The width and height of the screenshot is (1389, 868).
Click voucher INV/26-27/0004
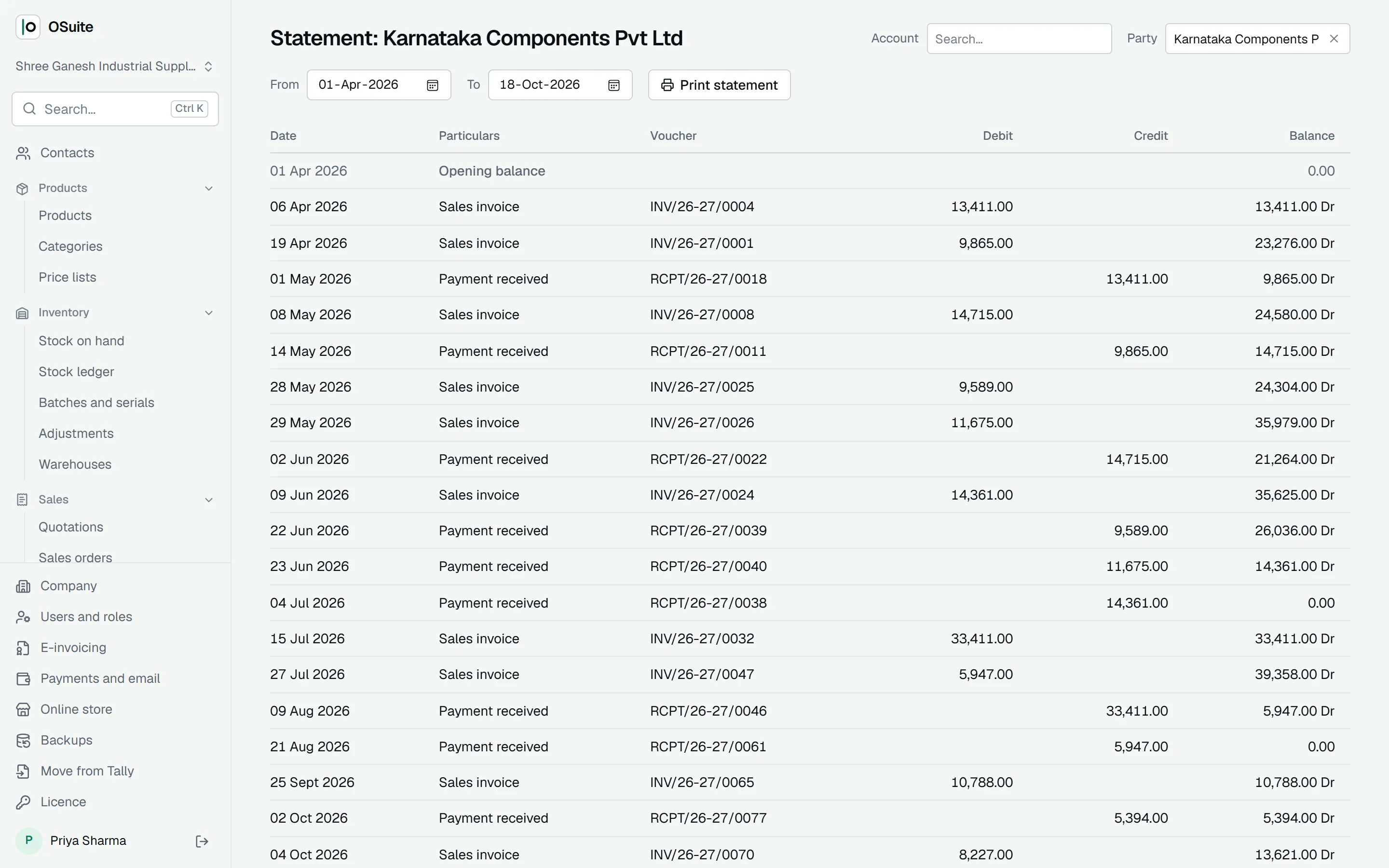coord(702,207)
